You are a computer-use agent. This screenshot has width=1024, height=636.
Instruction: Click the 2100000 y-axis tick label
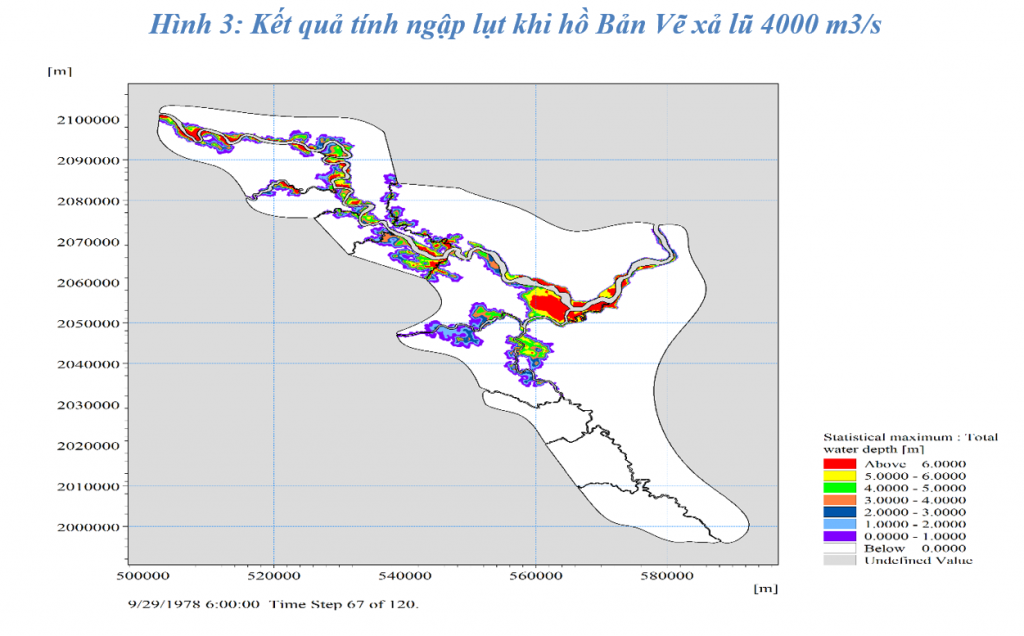pyautogui.click(x=86, y=119)
